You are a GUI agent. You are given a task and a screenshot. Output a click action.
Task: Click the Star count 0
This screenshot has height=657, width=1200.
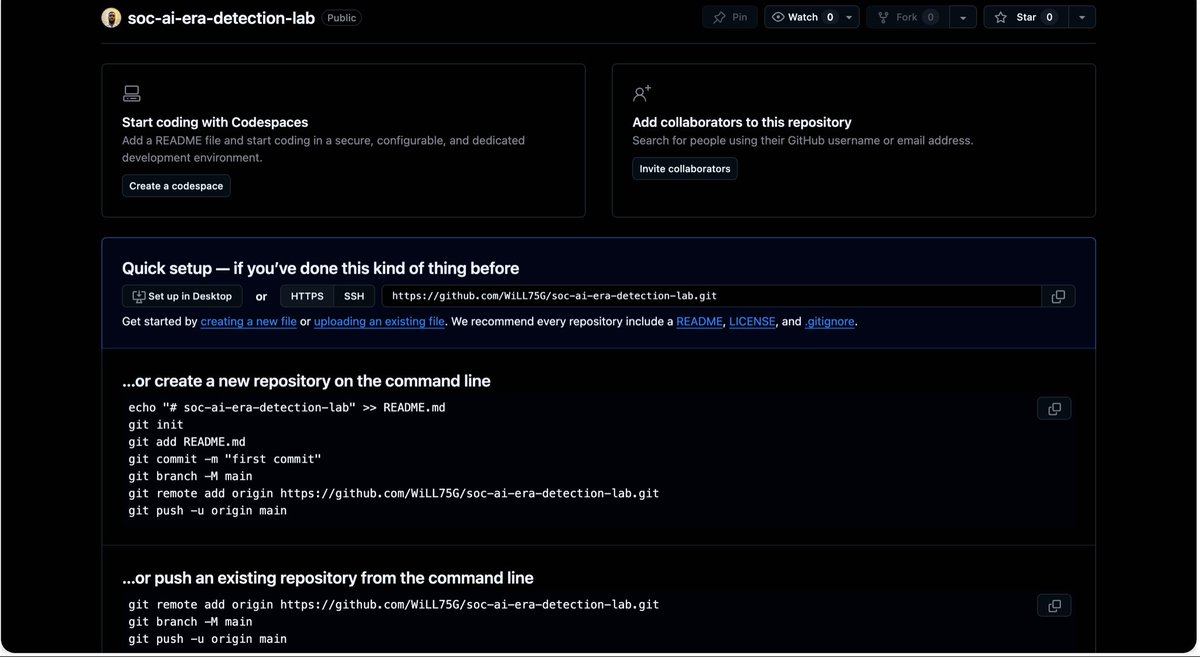pos(1049,17)
